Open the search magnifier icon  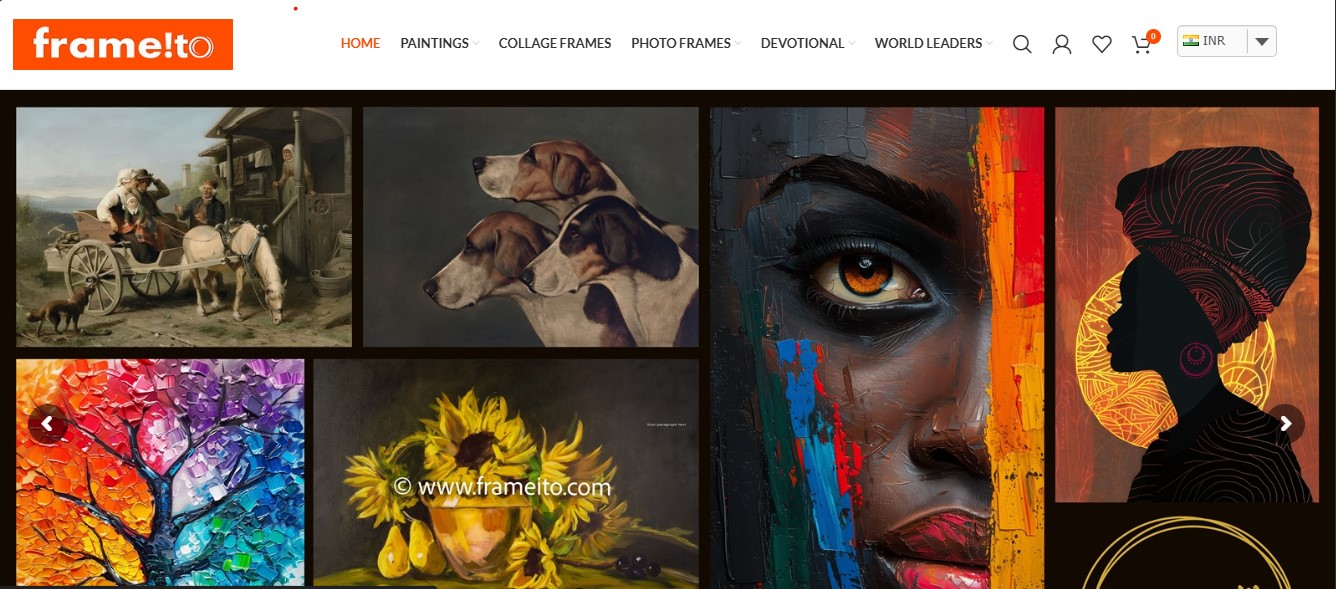pyautogui.click(x=1022, y=44)
